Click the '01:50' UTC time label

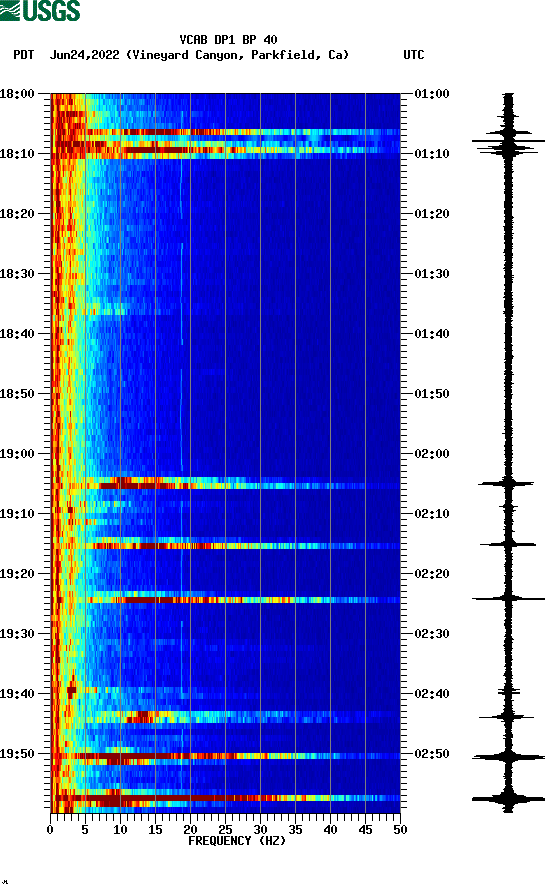click(x=432, y=394)
